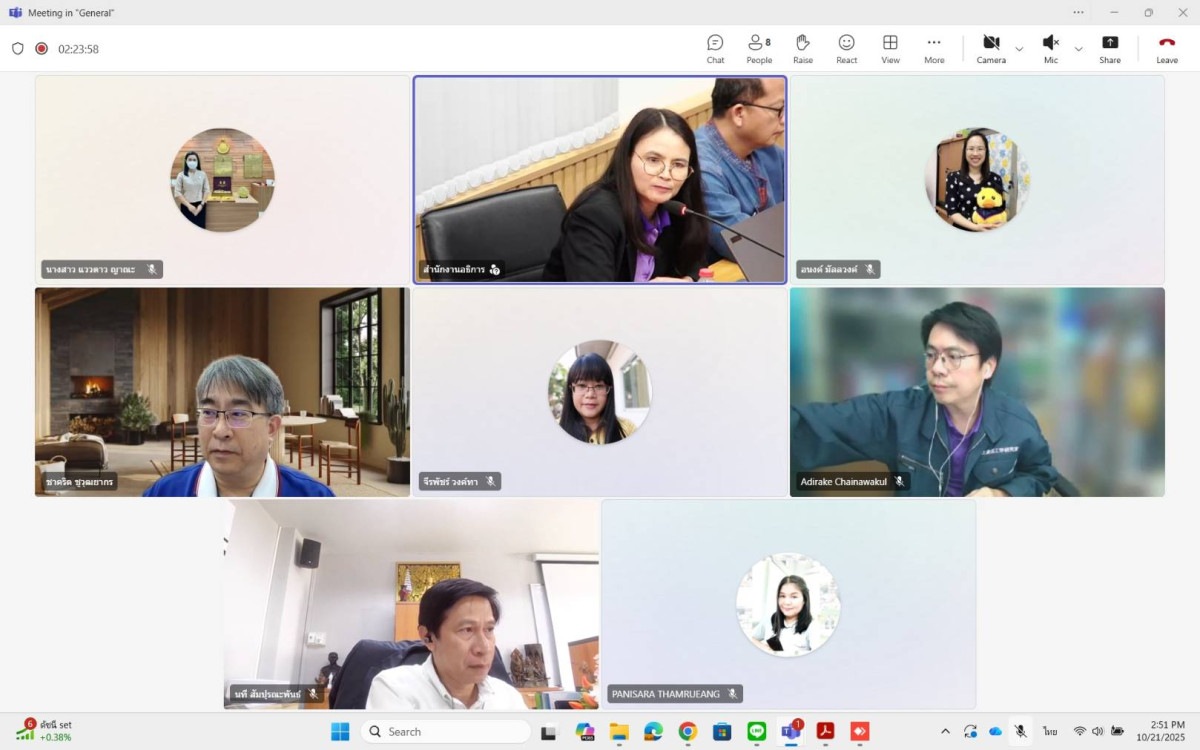The width and height of the screenshot is (1200, 750).
Task: Expand the Mic device options arrow
Action: 1078,49
